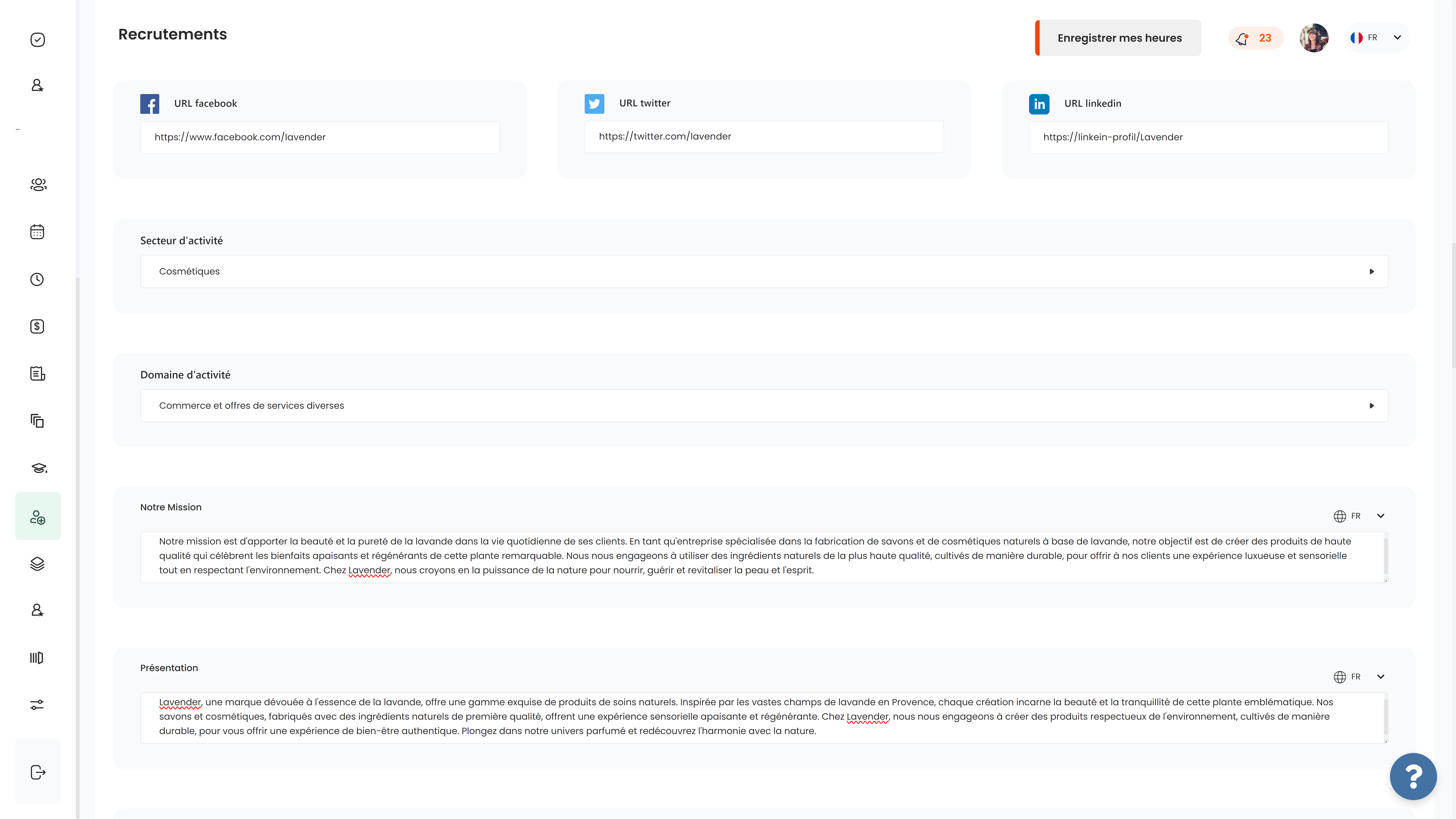Open notifications bell showing 23

pos(1256,38)
